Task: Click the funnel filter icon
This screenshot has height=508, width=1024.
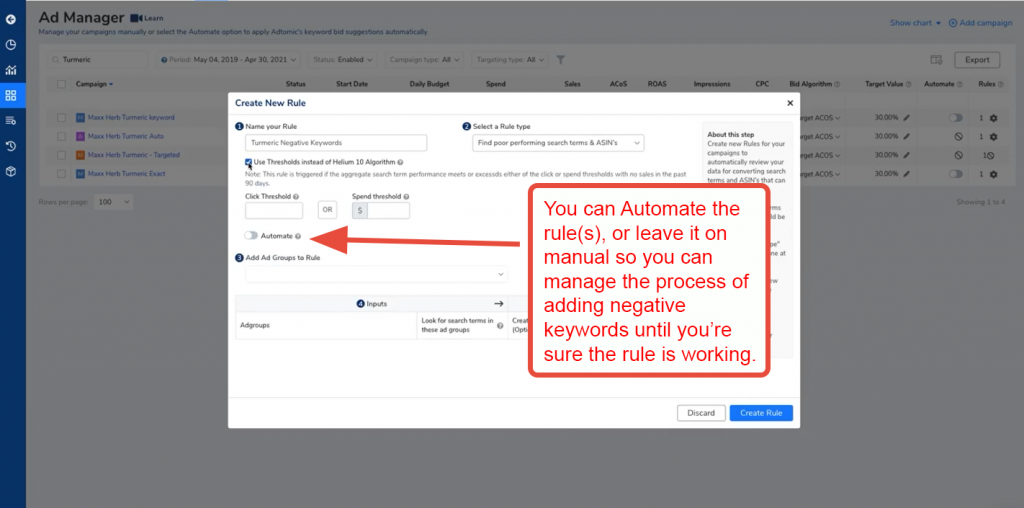Action: (x=560, y=59)
